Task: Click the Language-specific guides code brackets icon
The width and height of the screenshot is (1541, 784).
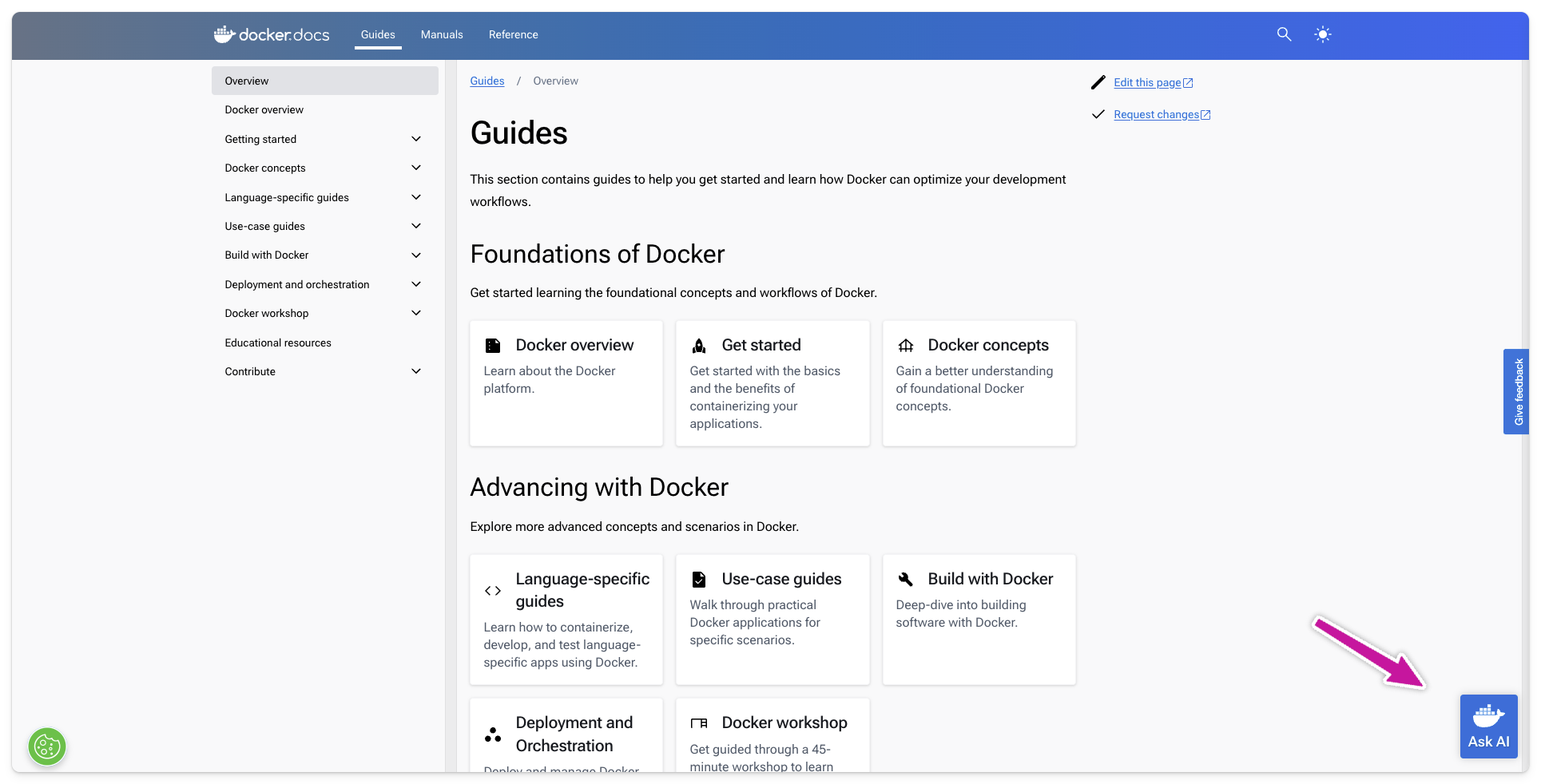Action: [493, 591]
